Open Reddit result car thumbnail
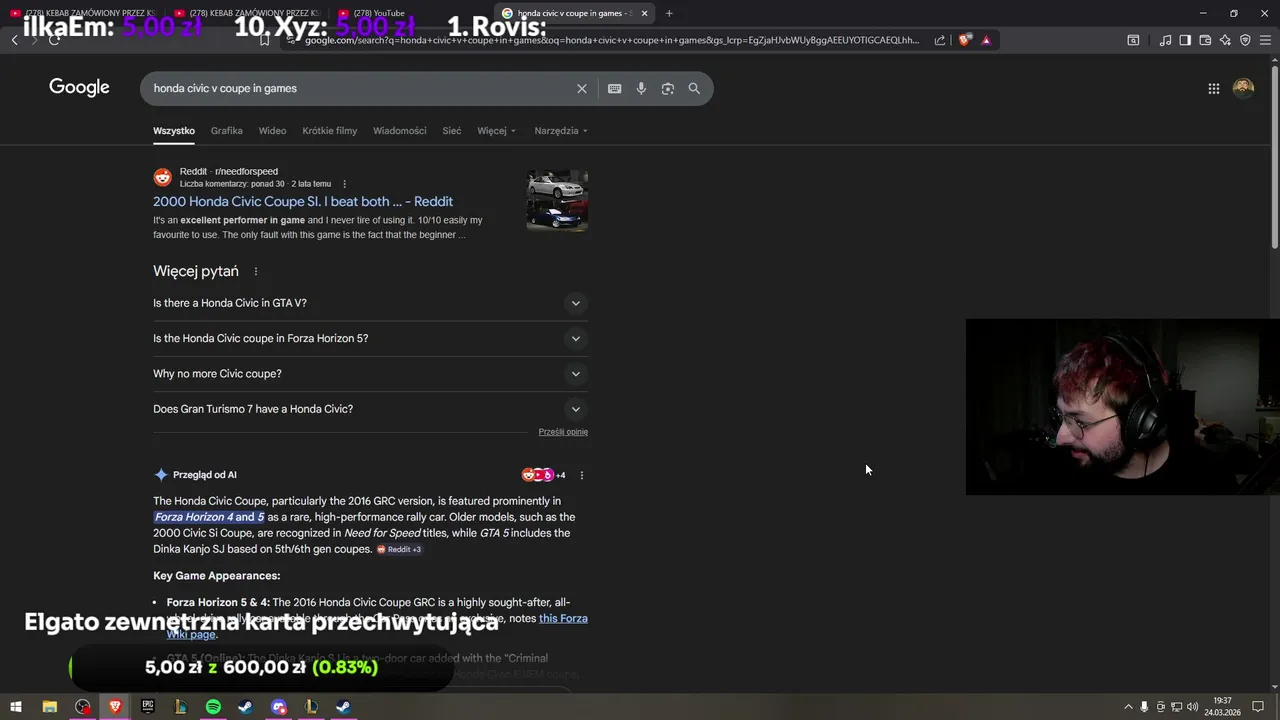Image resolution: width=1280 pixels, height=720 pixels. (557, 200)
